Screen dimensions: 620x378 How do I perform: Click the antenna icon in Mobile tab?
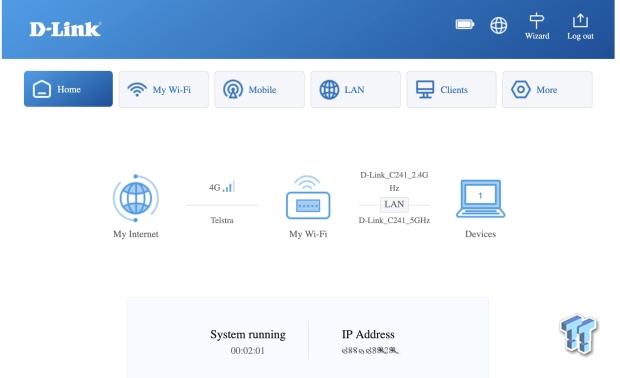pos(233,89)
